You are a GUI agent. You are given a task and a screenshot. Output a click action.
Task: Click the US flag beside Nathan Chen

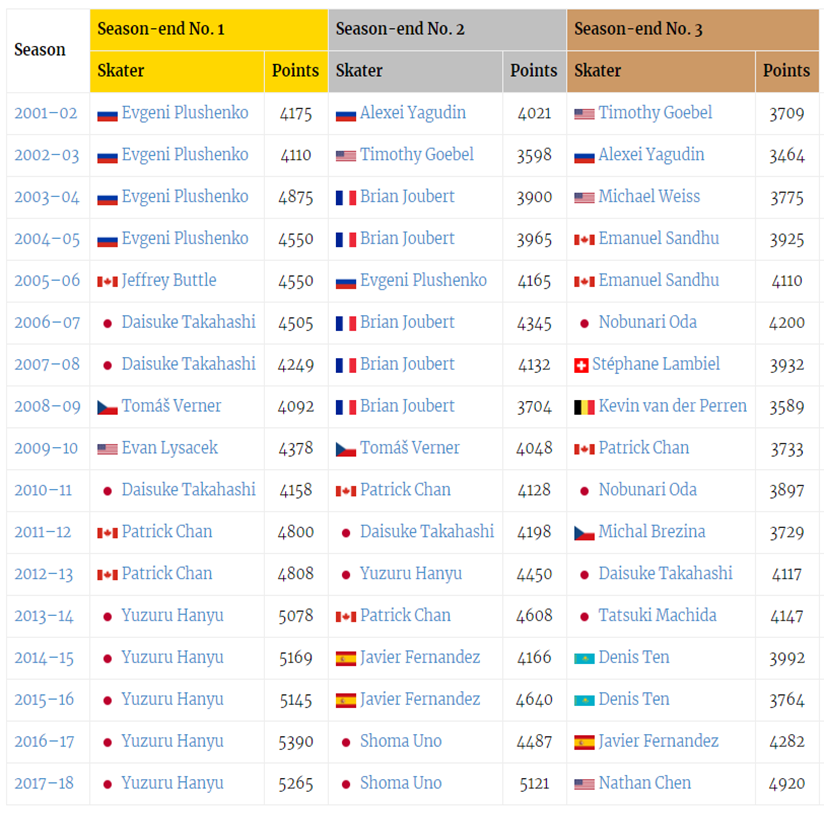pos(584,785)
